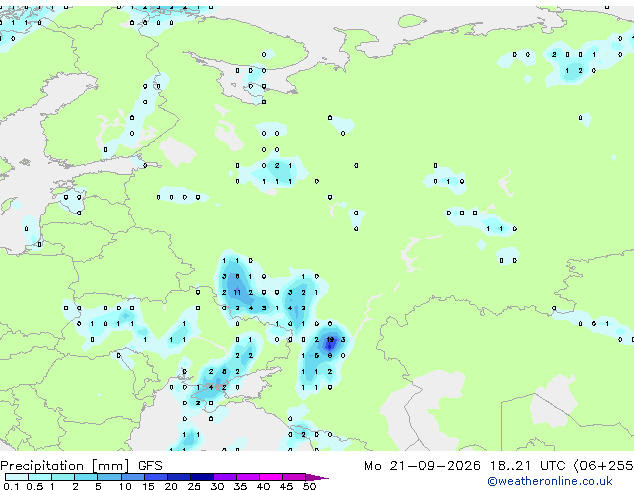The width and height of the screenshot is (634, 490).
Task: Click the Mo 21-09-2026 date label
Action: (x=423, y=466)
